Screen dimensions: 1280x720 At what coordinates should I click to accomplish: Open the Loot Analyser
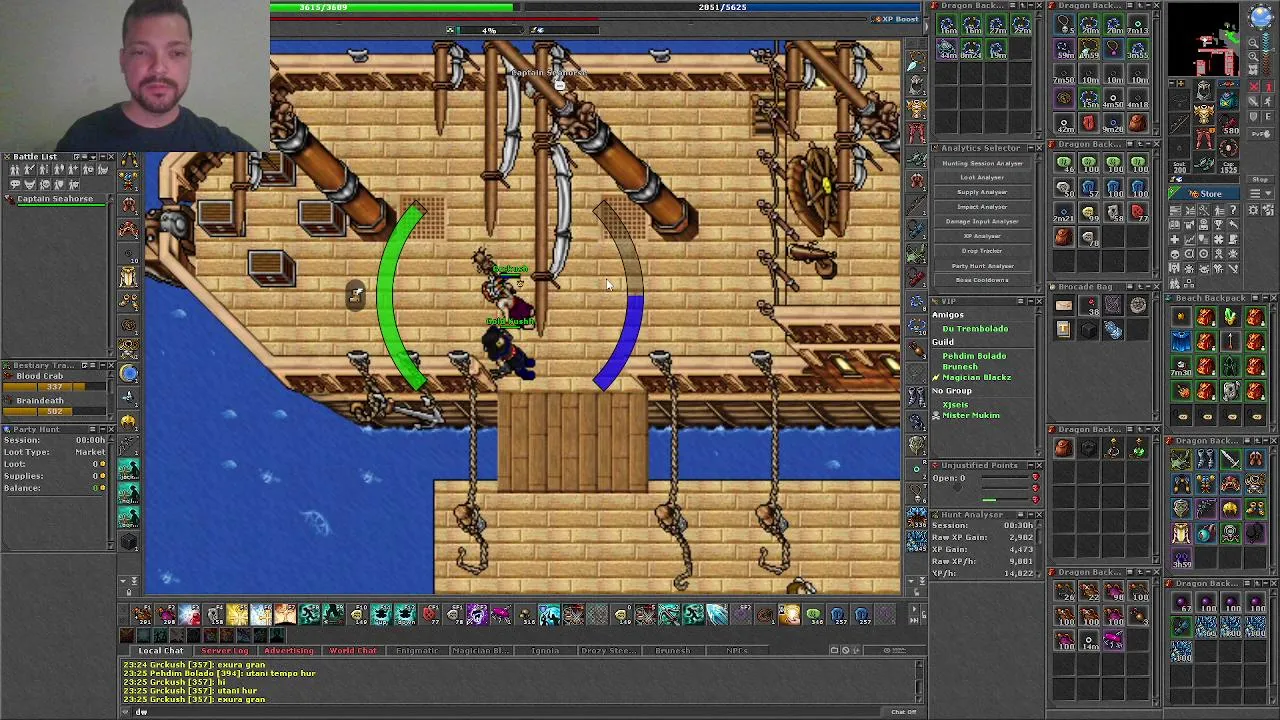click(x=983, y=177)
